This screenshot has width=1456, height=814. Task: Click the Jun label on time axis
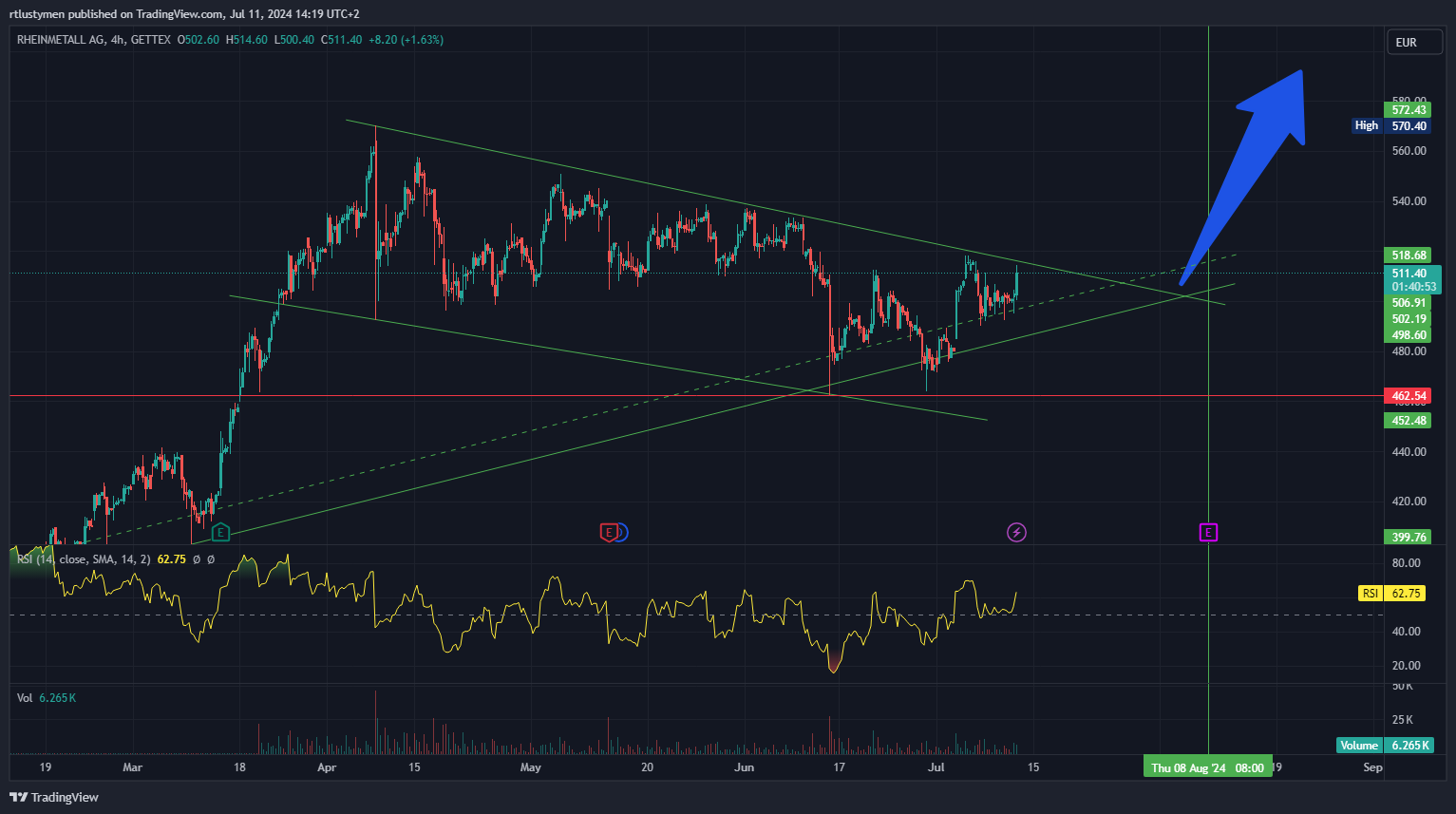[x=745, y=767]
